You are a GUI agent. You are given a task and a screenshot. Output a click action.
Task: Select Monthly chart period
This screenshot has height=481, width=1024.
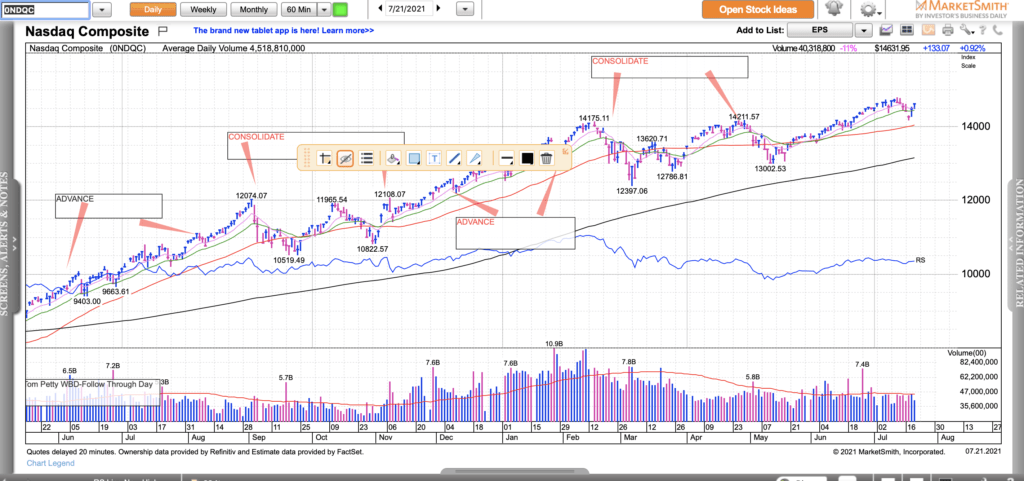(x=253, y=9)
